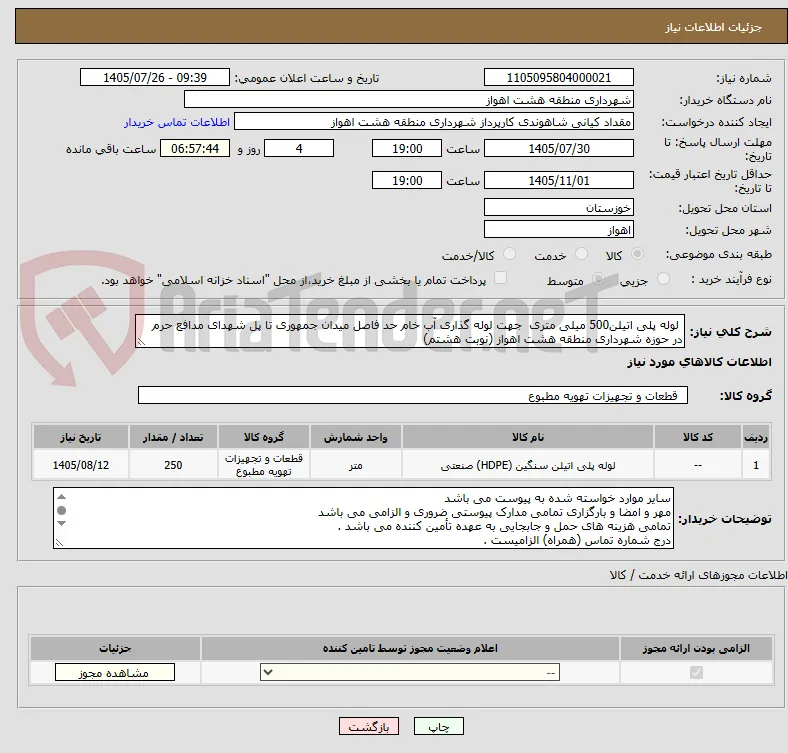Select the خدمت radio button

click(x=581, y=254)
